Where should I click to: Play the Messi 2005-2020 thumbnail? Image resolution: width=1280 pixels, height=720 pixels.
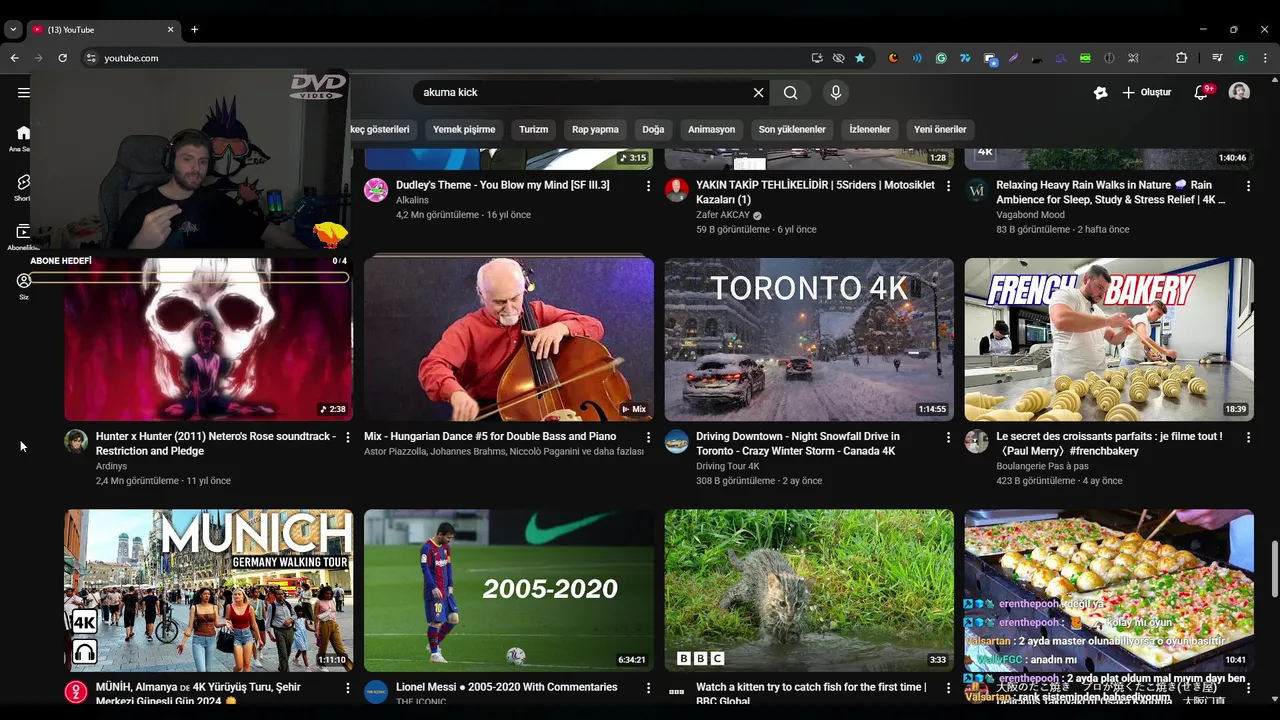[509, 590]
